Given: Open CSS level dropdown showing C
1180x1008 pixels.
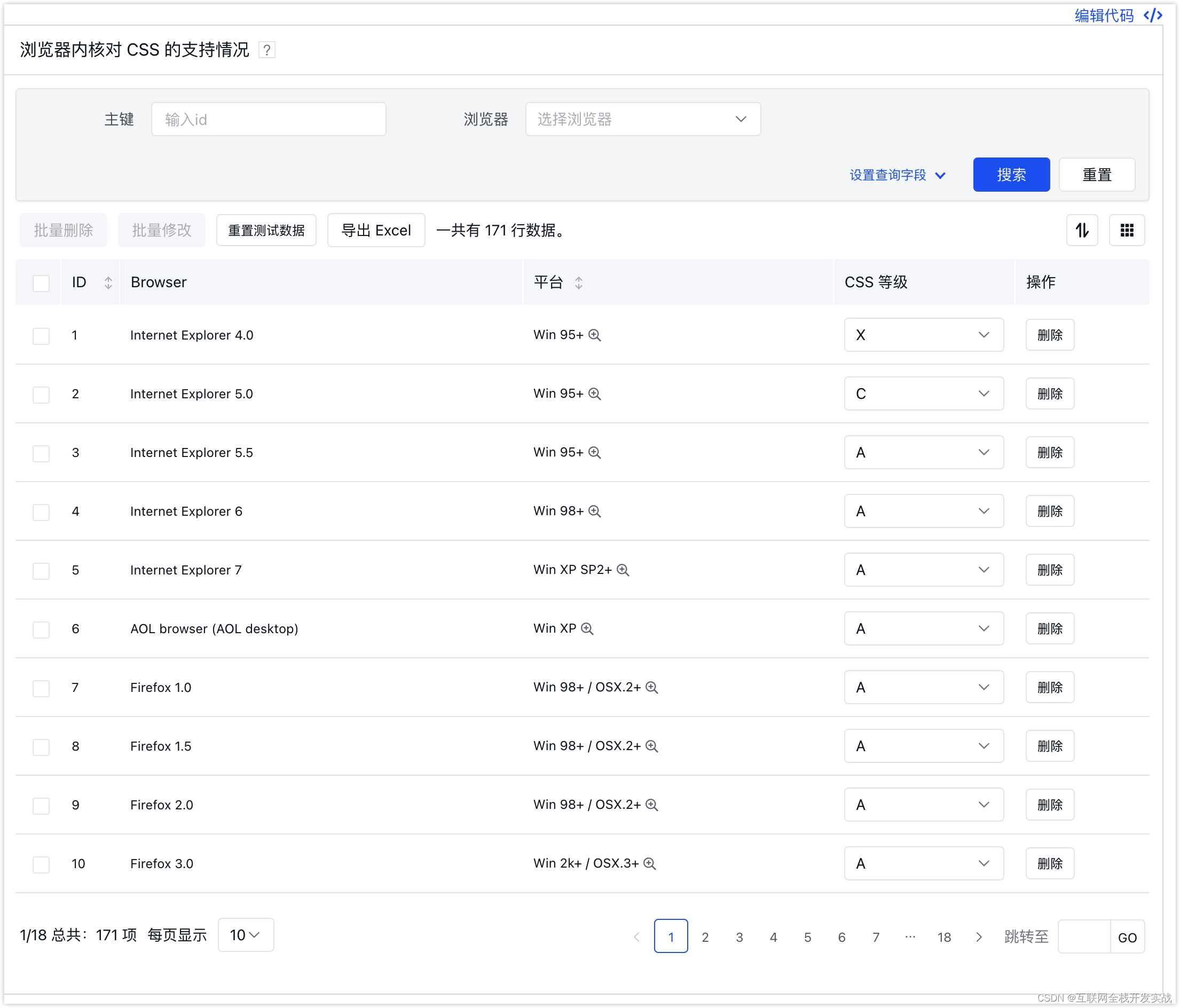Looking at the screenshot, I should pyautogui.click(x=924, y=393).
